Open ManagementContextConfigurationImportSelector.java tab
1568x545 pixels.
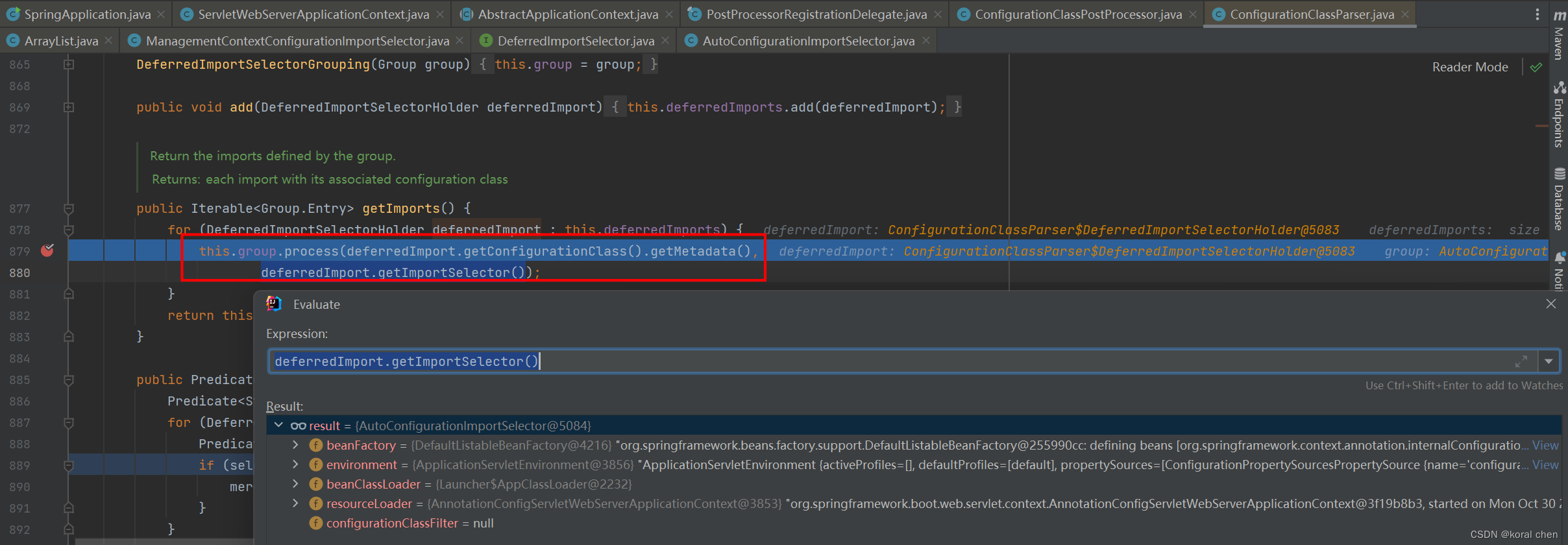tap(297, 41)
